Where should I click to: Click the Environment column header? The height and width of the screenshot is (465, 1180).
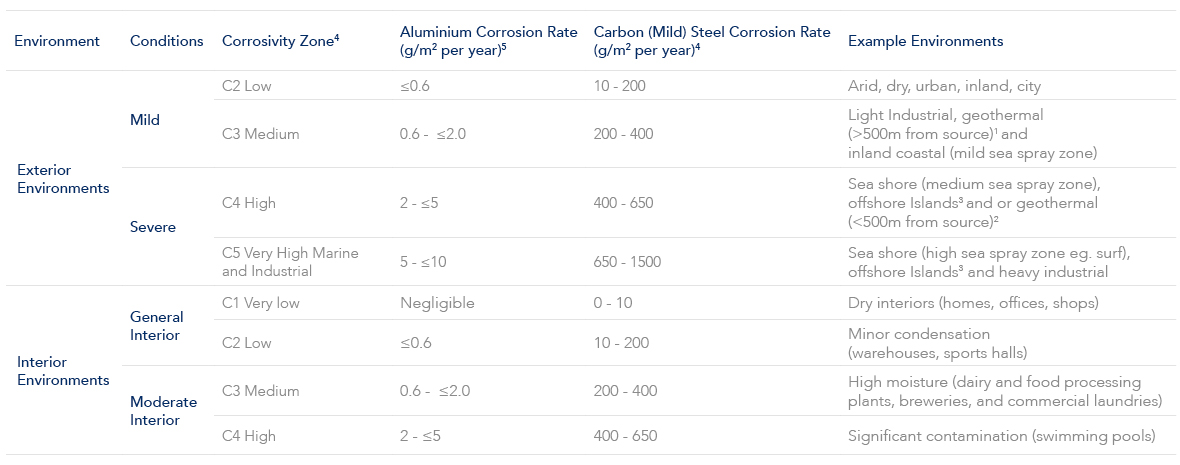tap(57, 41)
